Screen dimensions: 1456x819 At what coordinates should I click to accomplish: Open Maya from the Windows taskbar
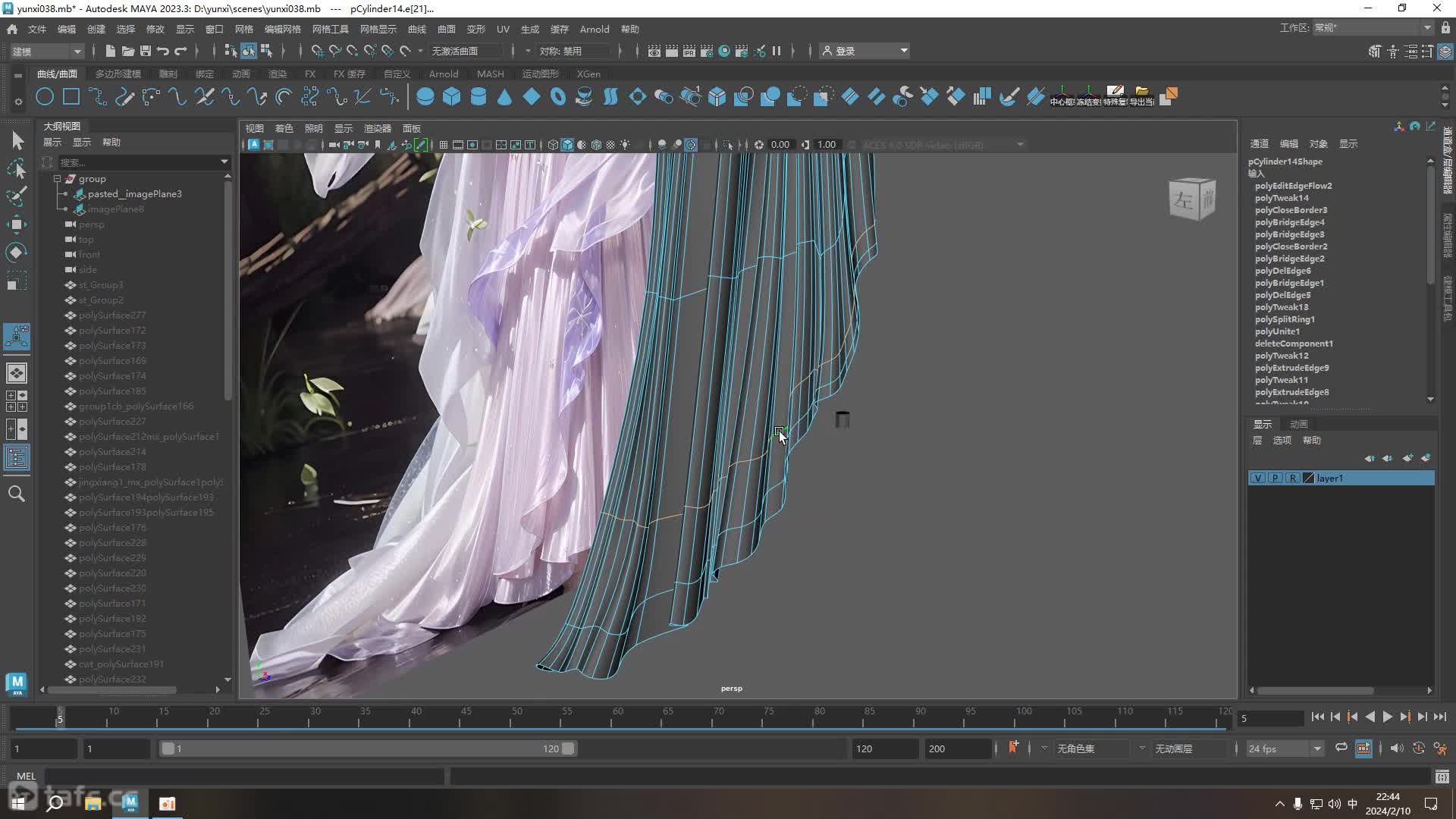pyautogui.click(x=130, y=803)
